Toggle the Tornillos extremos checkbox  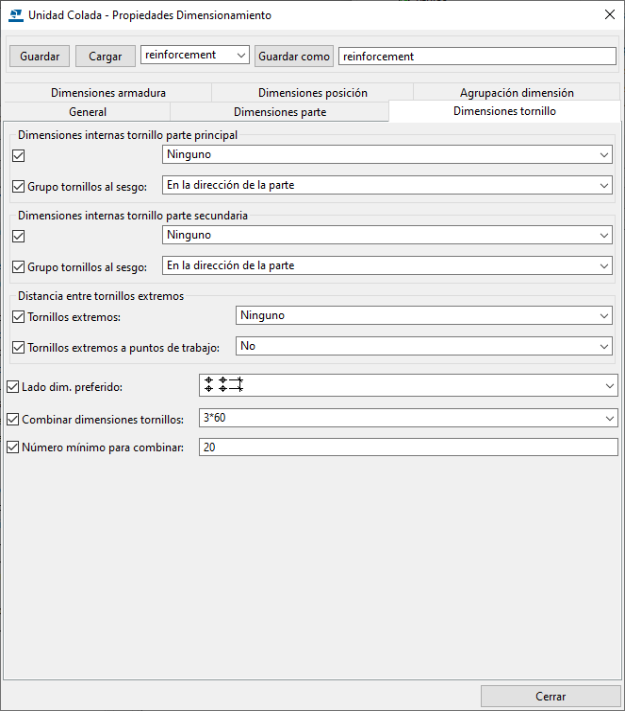coord(19,317)
